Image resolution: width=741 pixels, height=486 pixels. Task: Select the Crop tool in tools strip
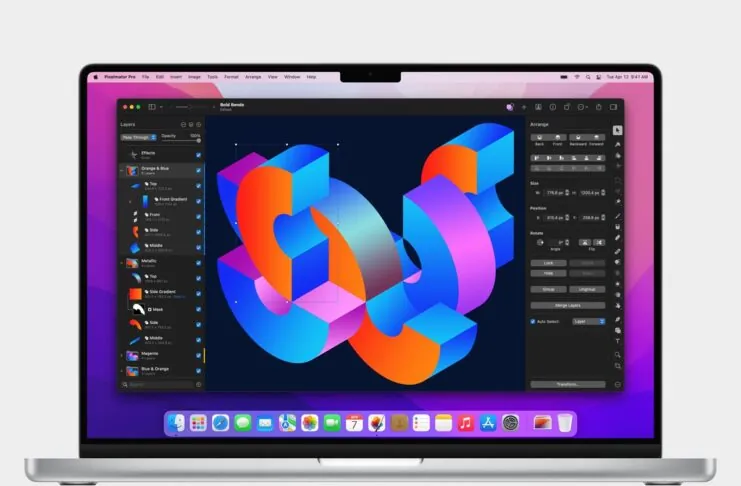[x=617, y=366]
